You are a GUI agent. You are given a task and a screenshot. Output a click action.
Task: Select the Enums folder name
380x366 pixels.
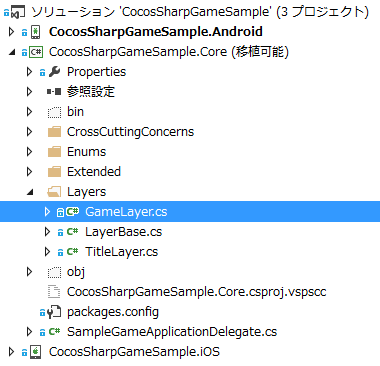tap(86, 152)
